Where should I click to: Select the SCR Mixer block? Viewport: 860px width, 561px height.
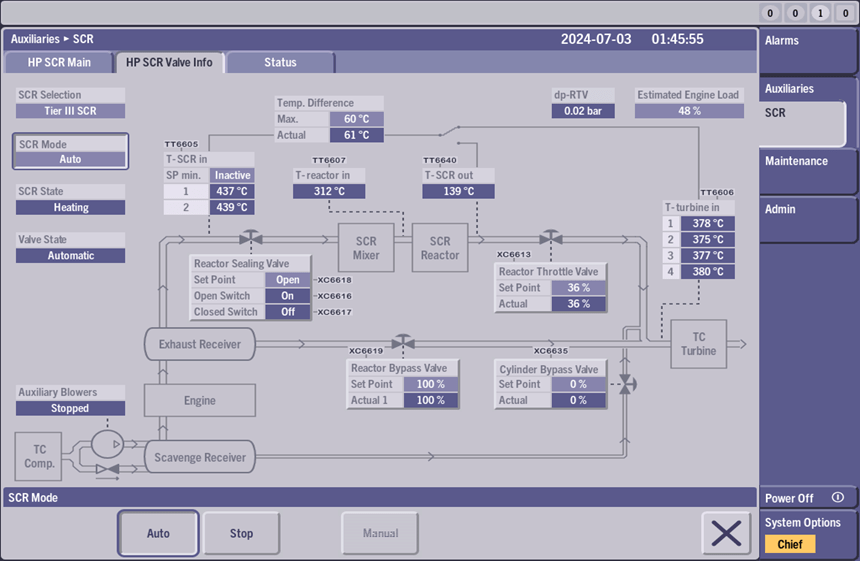point(366,248)
